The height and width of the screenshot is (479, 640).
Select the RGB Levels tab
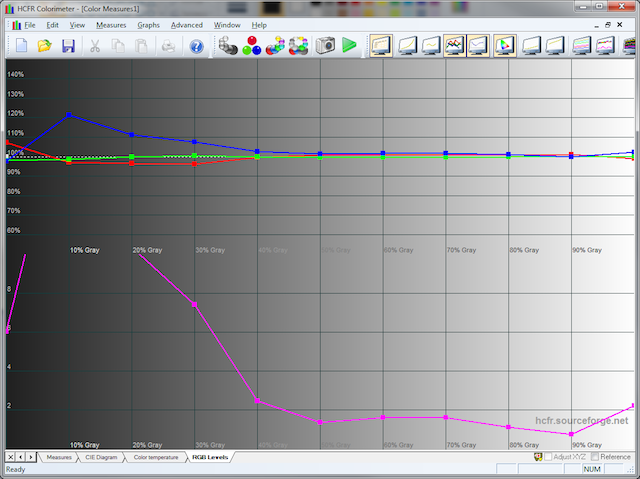[x=210, y=457]
